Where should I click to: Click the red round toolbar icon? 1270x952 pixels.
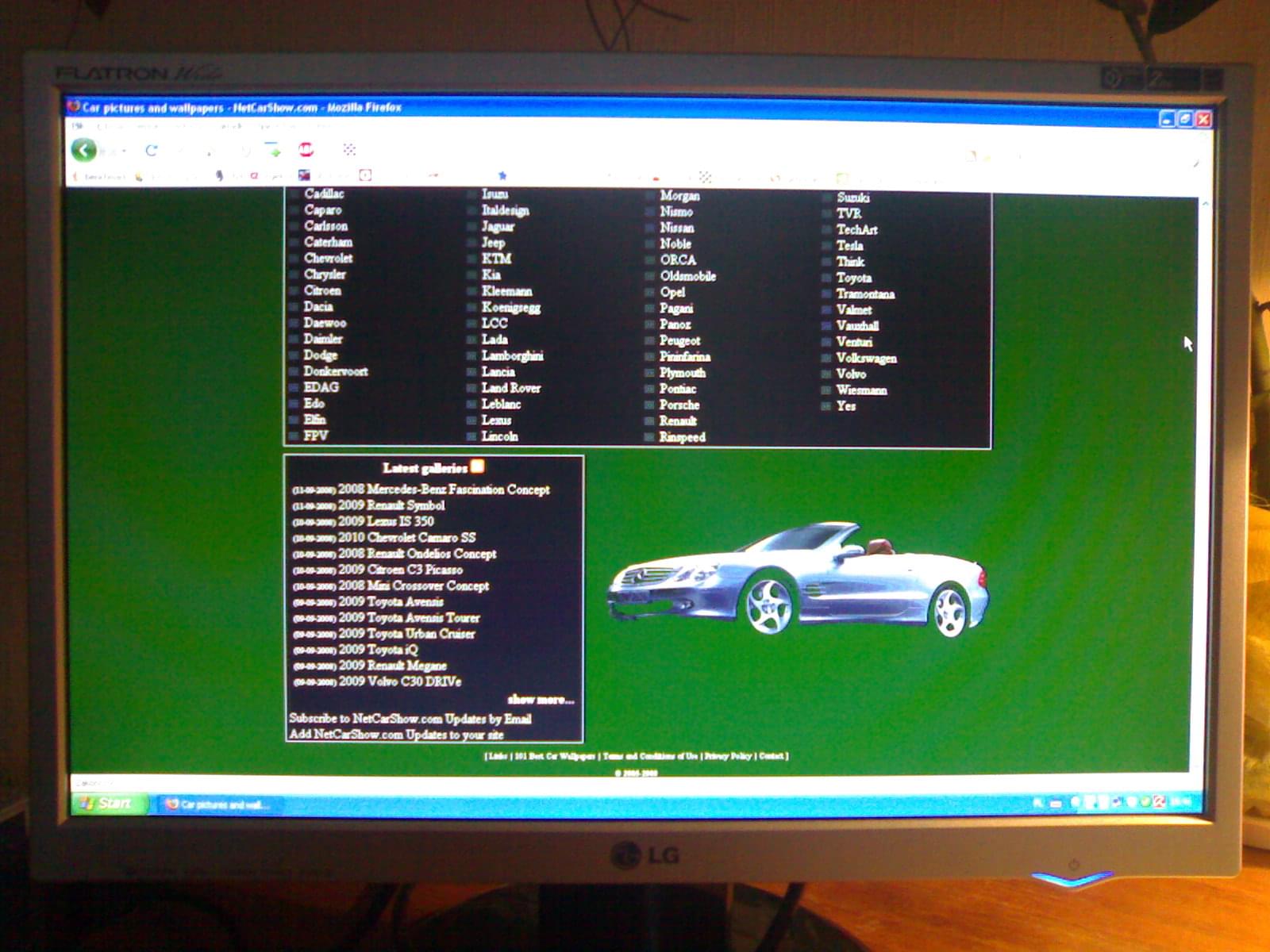tap(306, 149)
